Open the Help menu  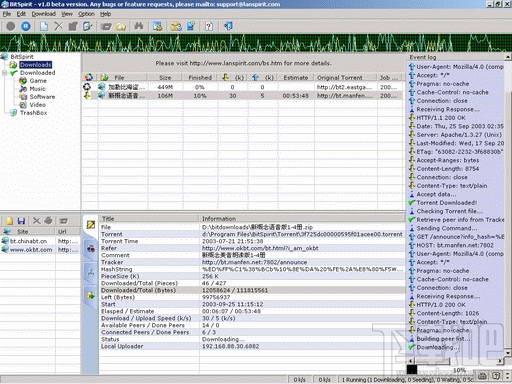[105, 14]
